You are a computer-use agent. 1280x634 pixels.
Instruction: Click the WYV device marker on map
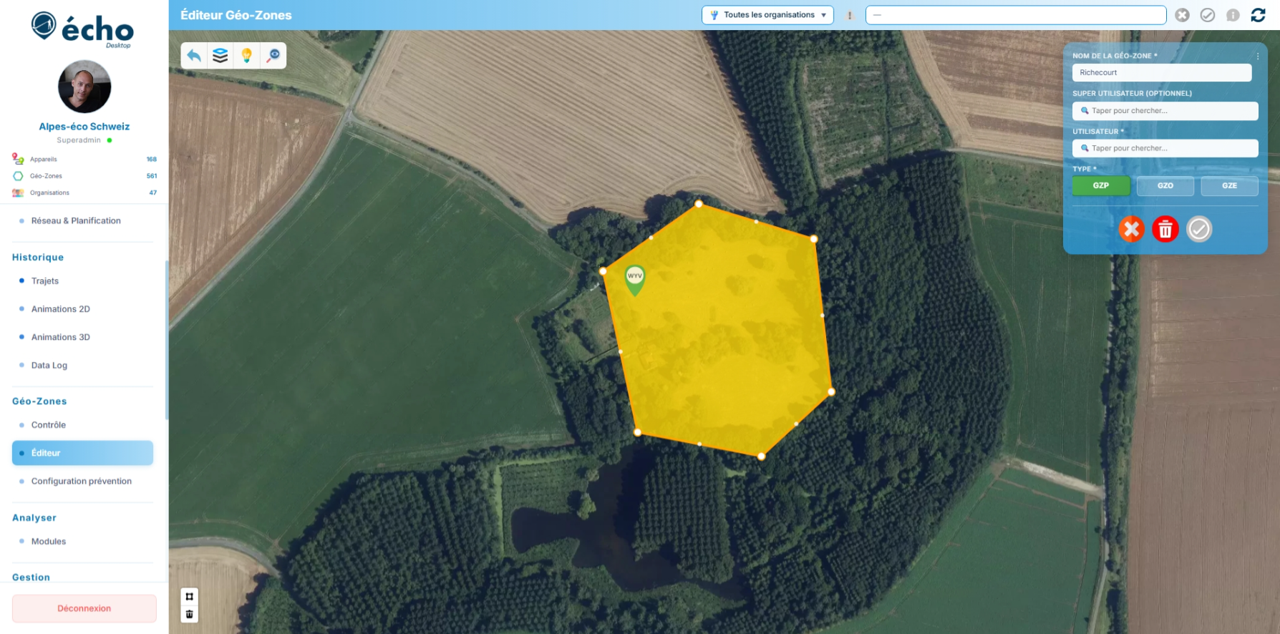[634, 279]
